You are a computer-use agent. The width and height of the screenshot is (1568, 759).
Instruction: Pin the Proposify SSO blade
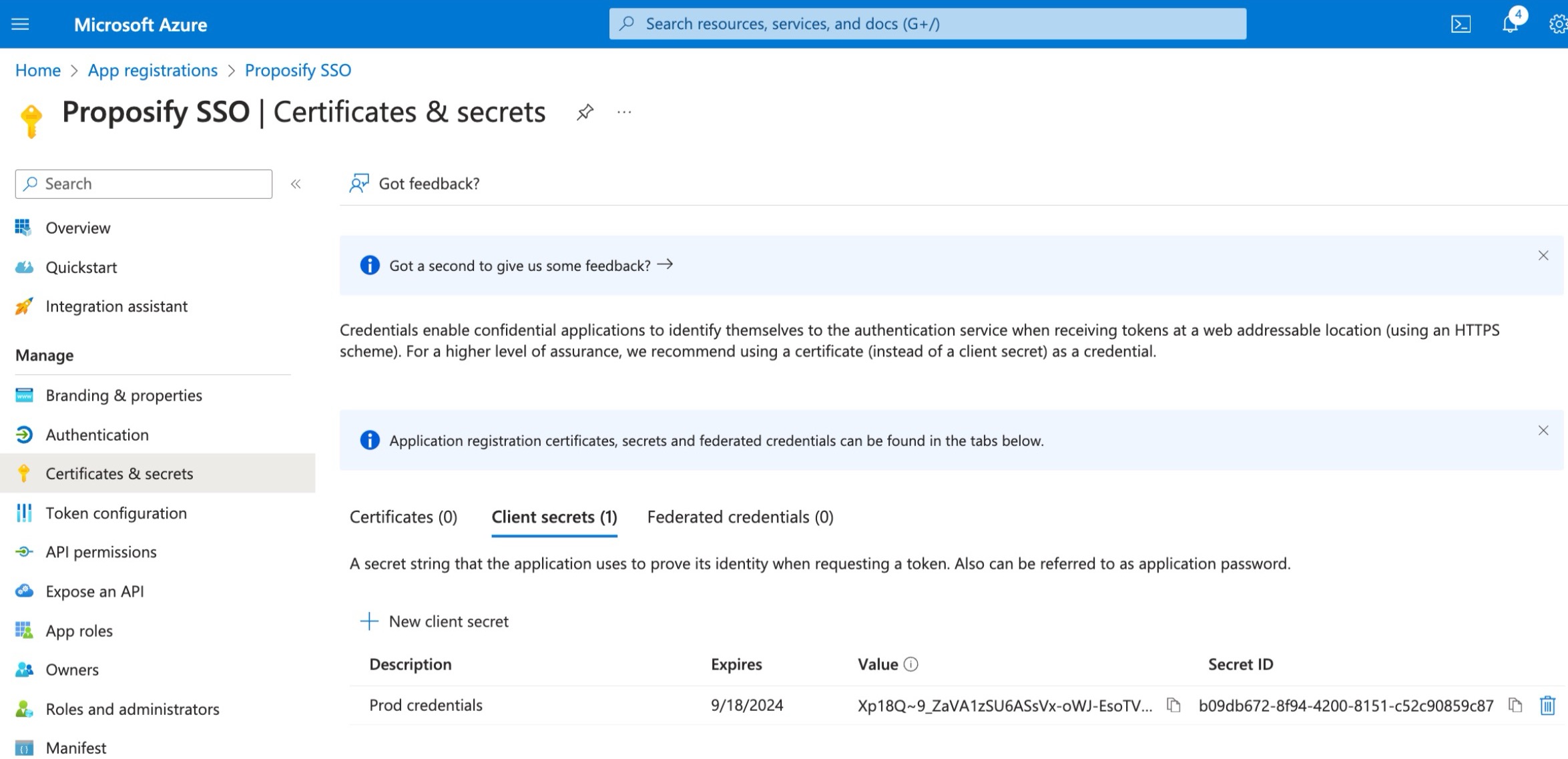point(585,112)
